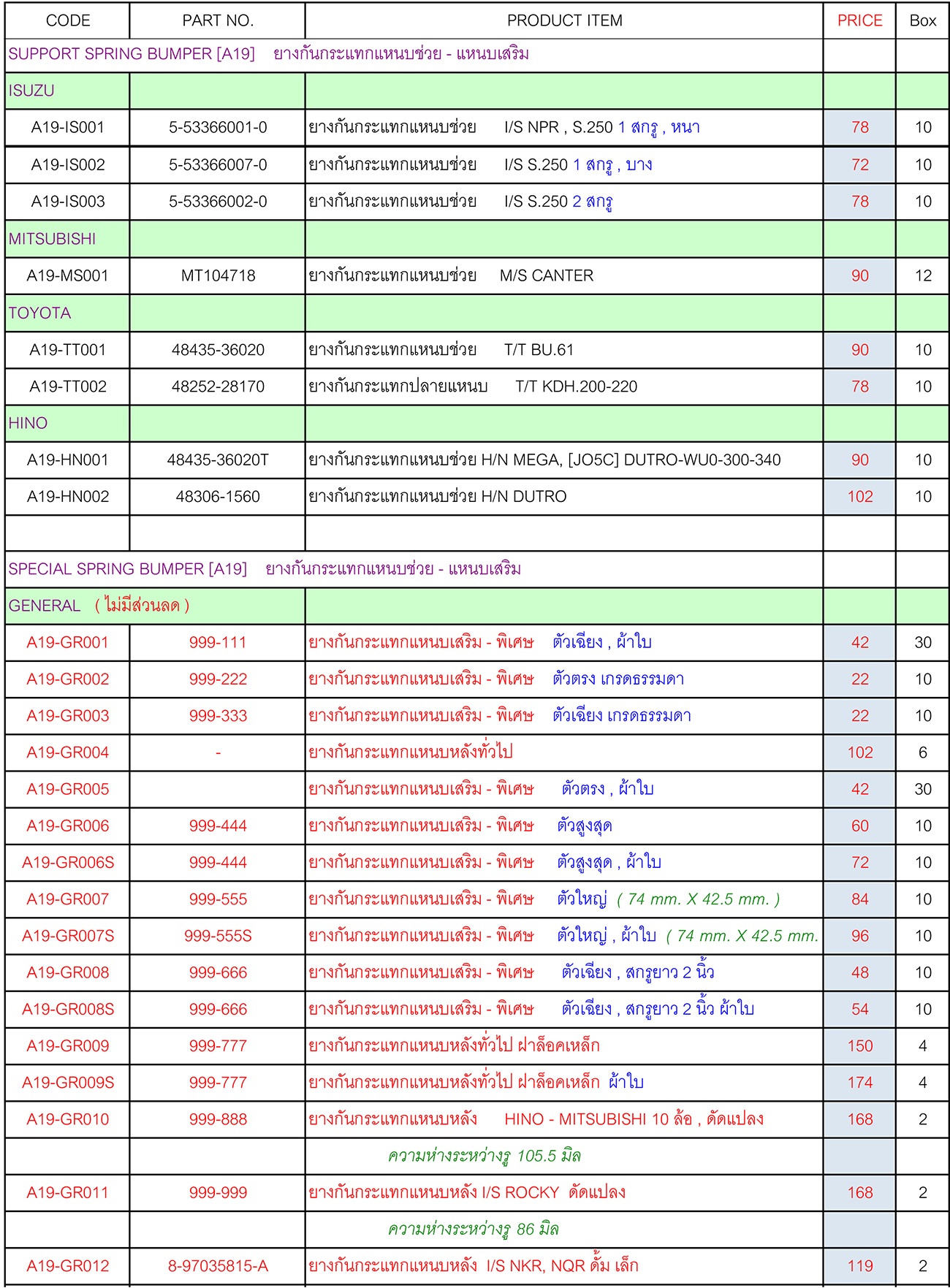The image size is (950, 1288).
Task: Click the red PRICE column header
Action: click(x=860, y=20)
